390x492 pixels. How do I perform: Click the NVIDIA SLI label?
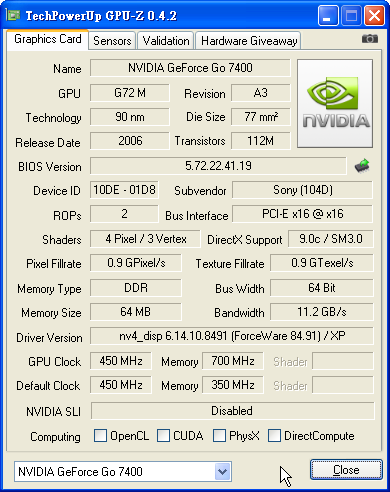coord(53,412)
